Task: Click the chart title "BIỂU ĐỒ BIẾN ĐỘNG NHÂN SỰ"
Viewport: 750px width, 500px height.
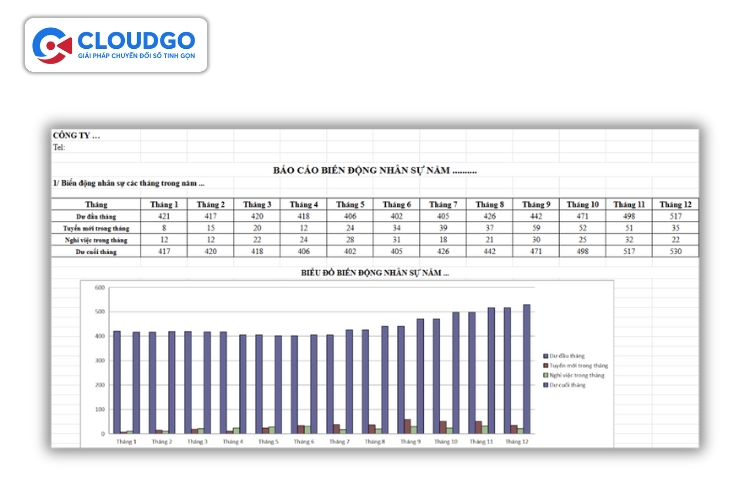Action: point(375,272)
